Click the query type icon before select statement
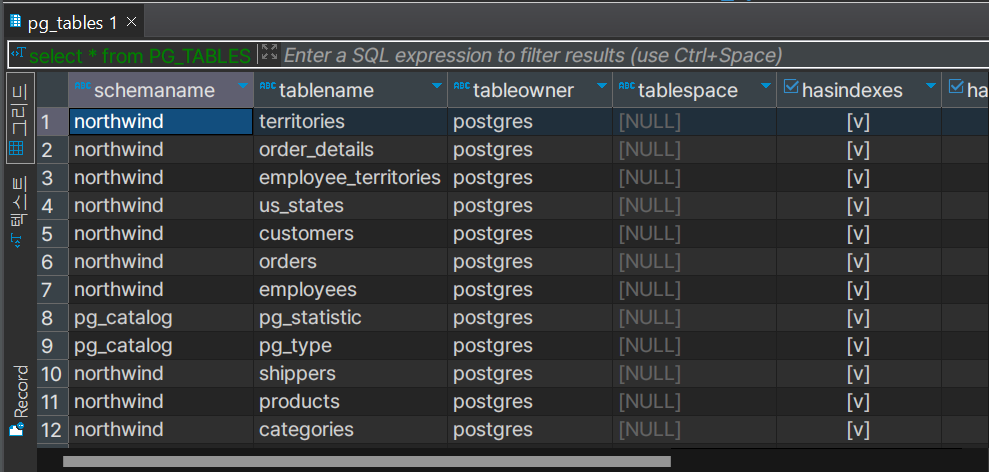Screen dimensions: 989x472 click(x=20, y=52)
